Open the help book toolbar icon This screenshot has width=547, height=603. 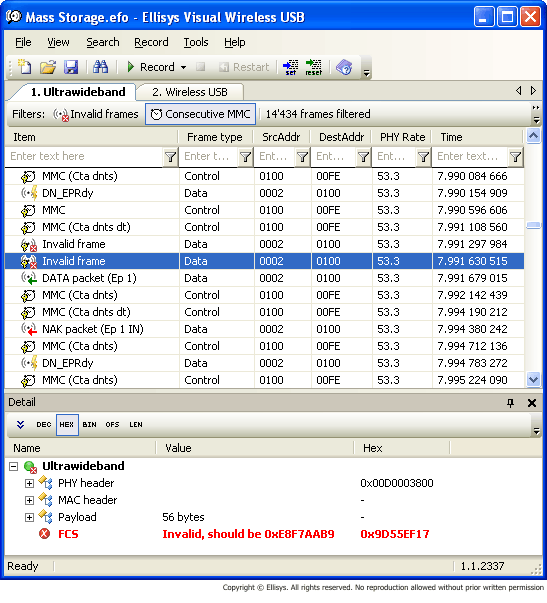point(344,67)
